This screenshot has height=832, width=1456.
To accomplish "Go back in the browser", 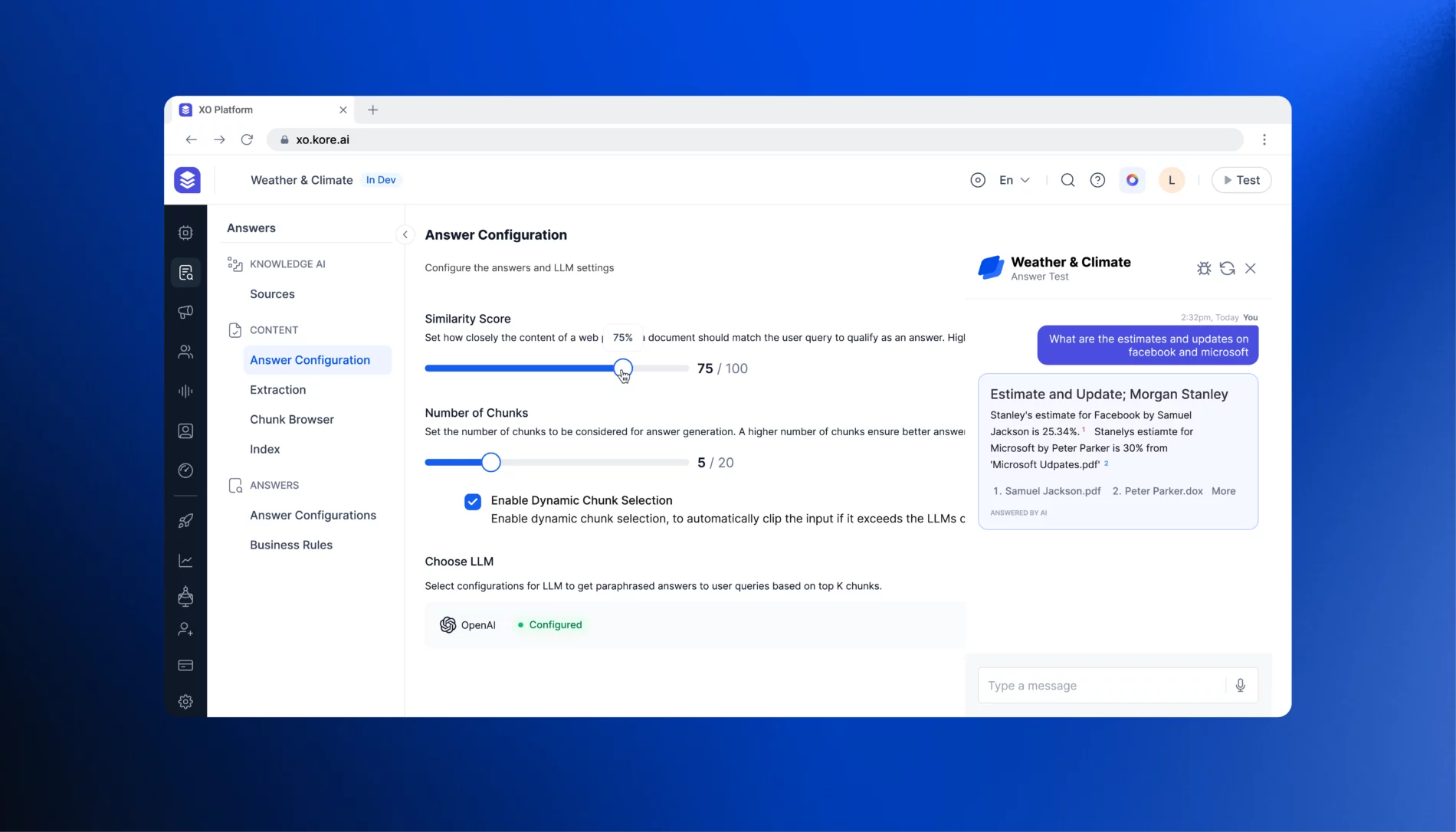I will pyautogui.click(x=192, y=139).
